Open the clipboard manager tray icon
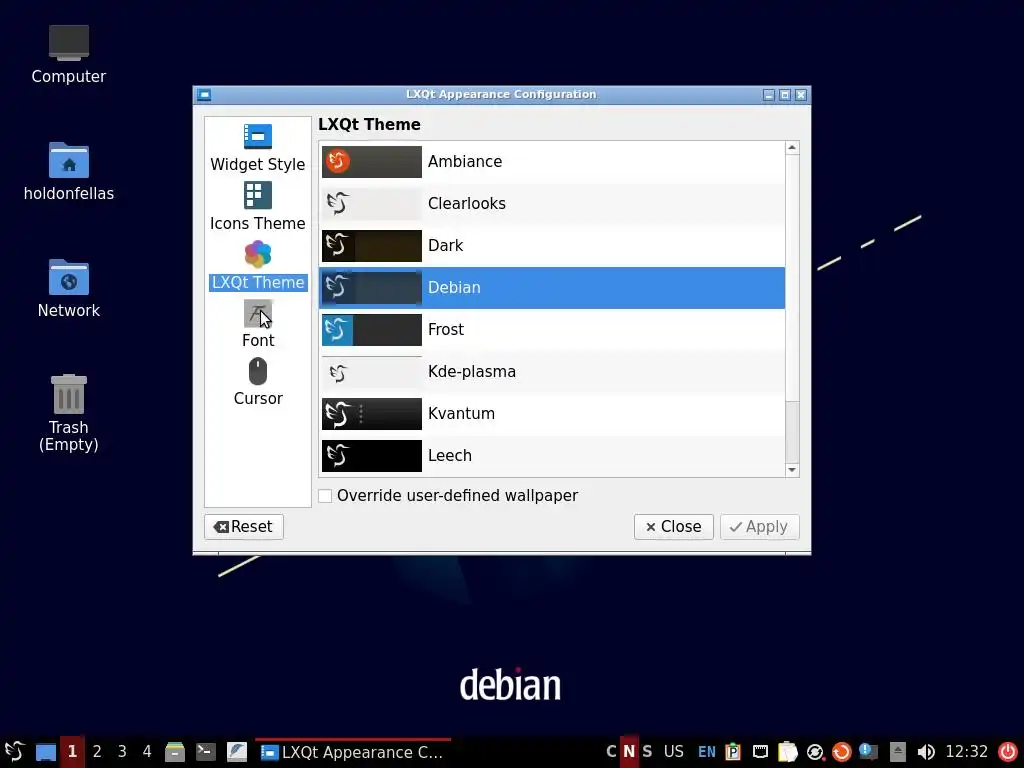 [x=733, y=752]
